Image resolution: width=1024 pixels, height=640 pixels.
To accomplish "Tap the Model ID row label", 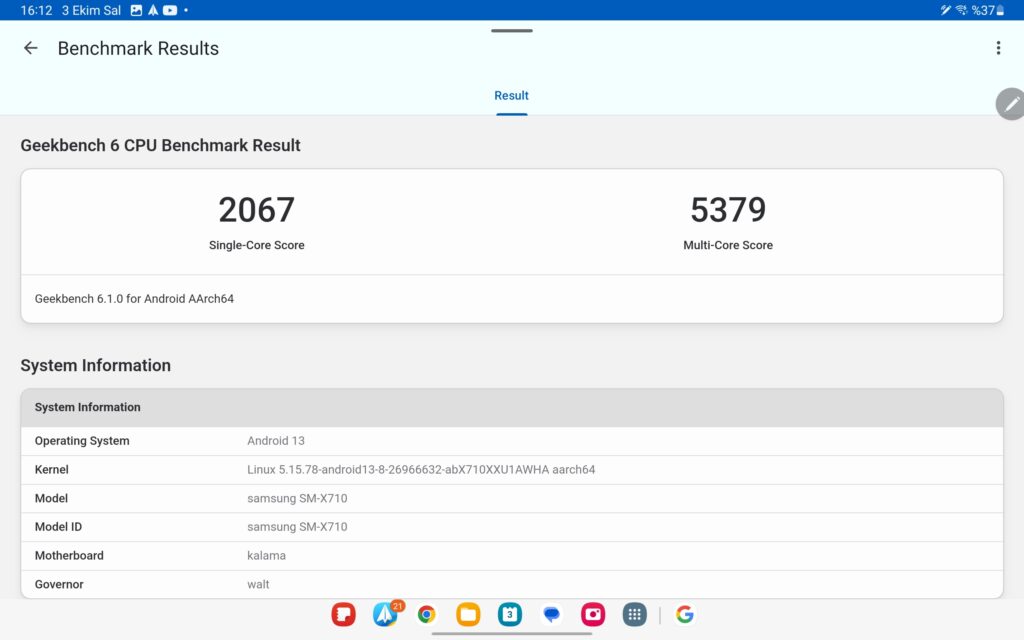I will [x=58, y=527].
